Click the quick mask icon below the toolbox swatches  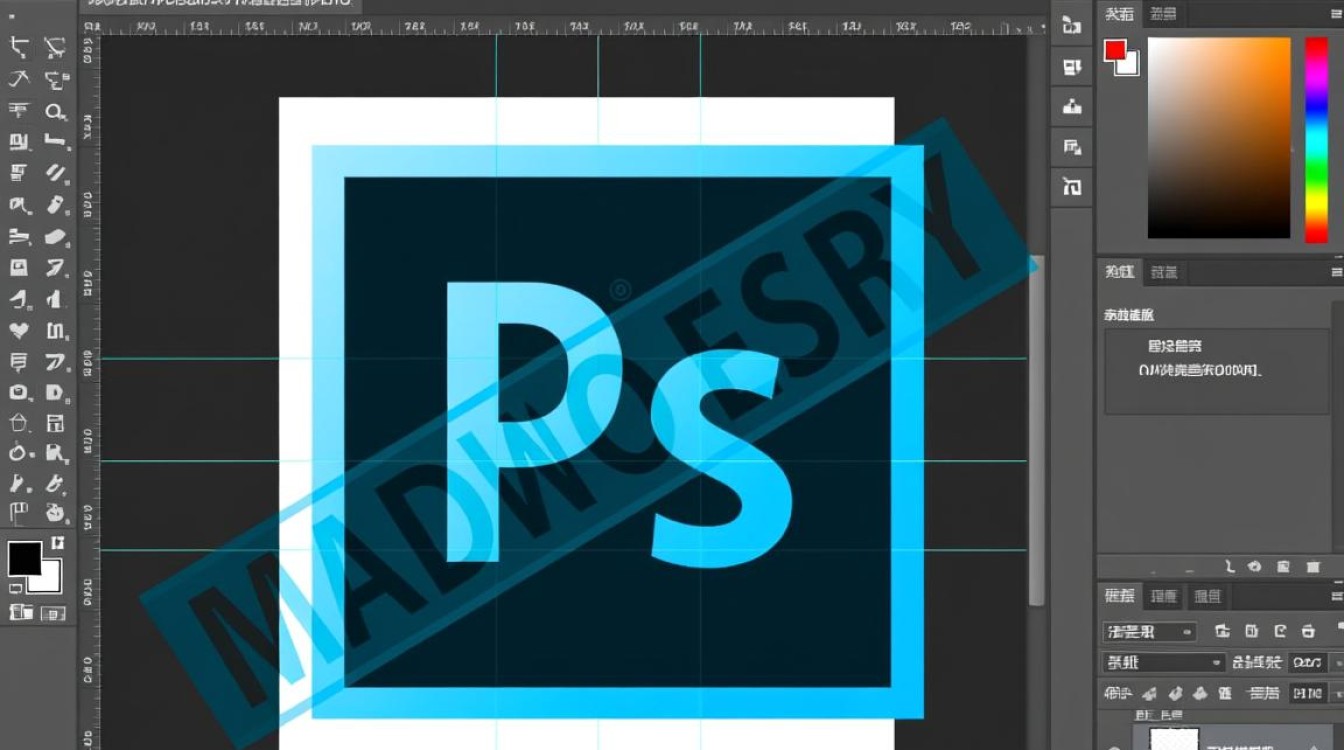click(x=23, y=612)
